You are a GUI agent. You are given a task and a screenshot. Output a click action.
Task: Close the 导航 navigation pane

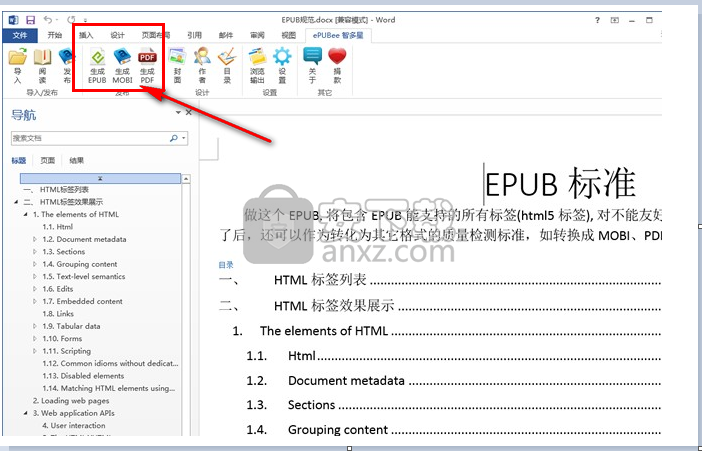tap(188, 112)
